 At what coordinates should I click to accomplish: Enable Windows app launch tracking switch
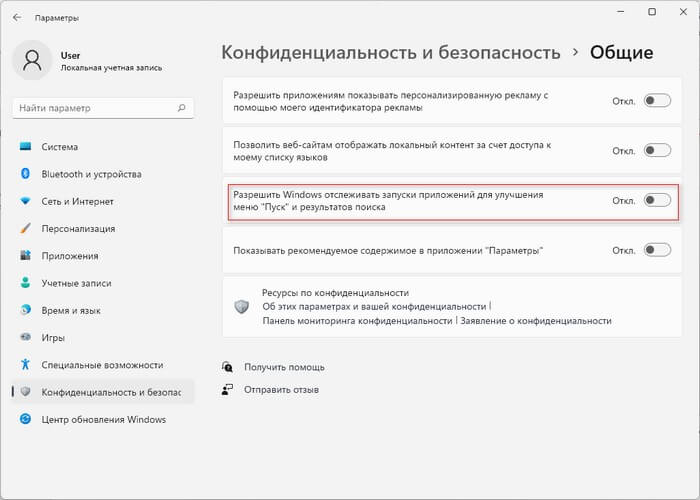pos(657,200)
